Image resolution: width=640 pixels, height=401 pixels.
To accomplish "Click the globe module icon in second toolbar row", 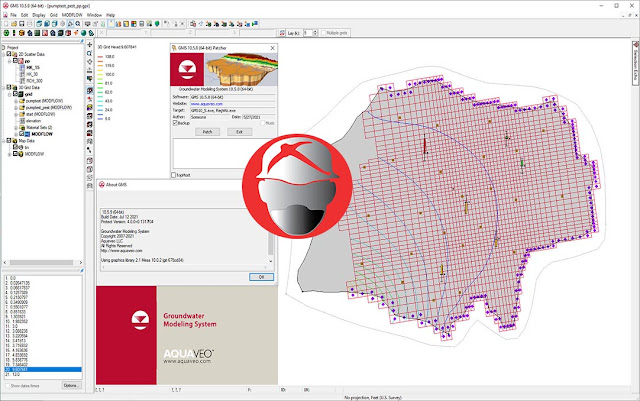I will click(84, 33).
